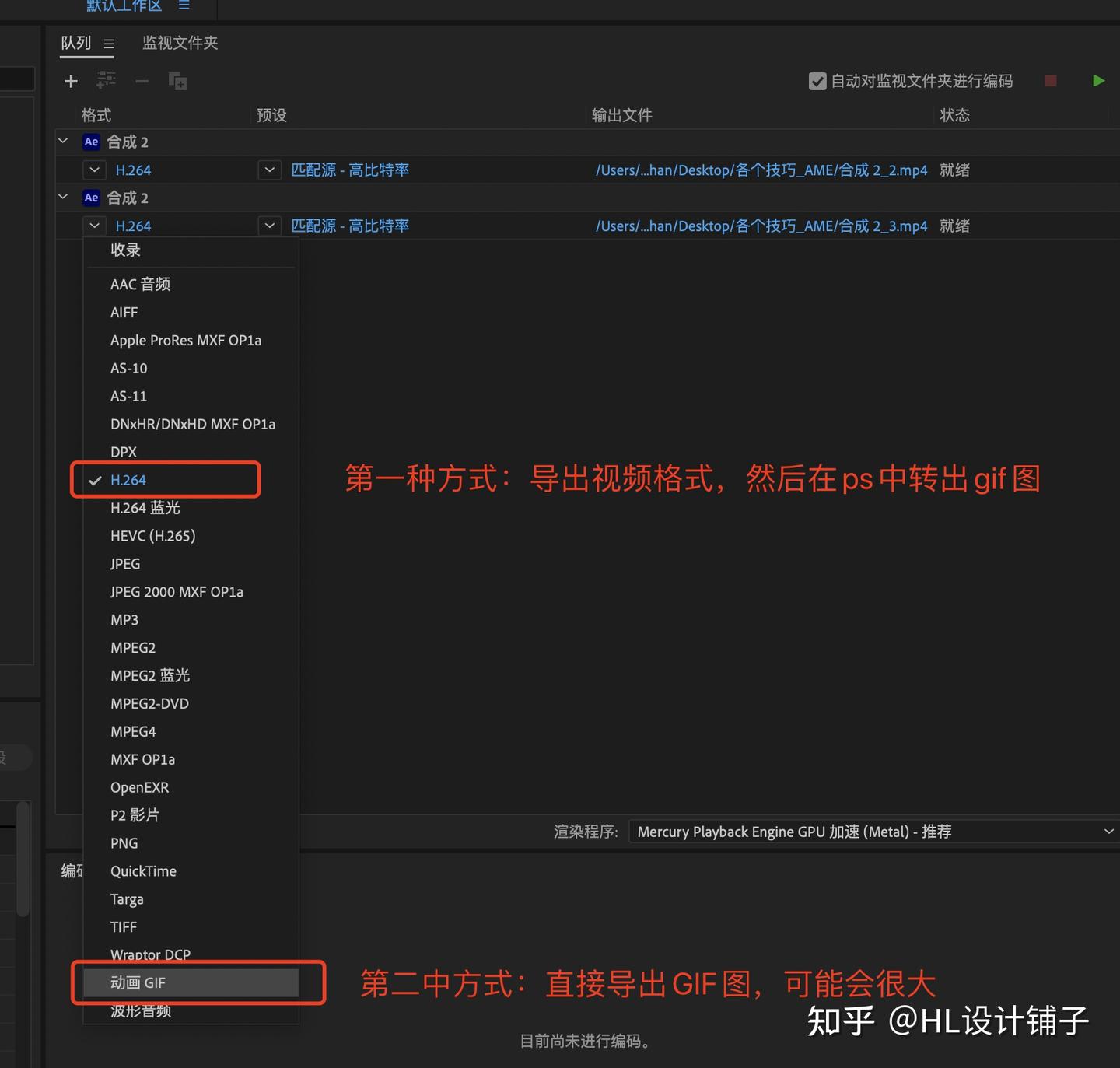Remove the selected item with minus icon
This screenshot has width=1120, height=1068.
[142, 81]
